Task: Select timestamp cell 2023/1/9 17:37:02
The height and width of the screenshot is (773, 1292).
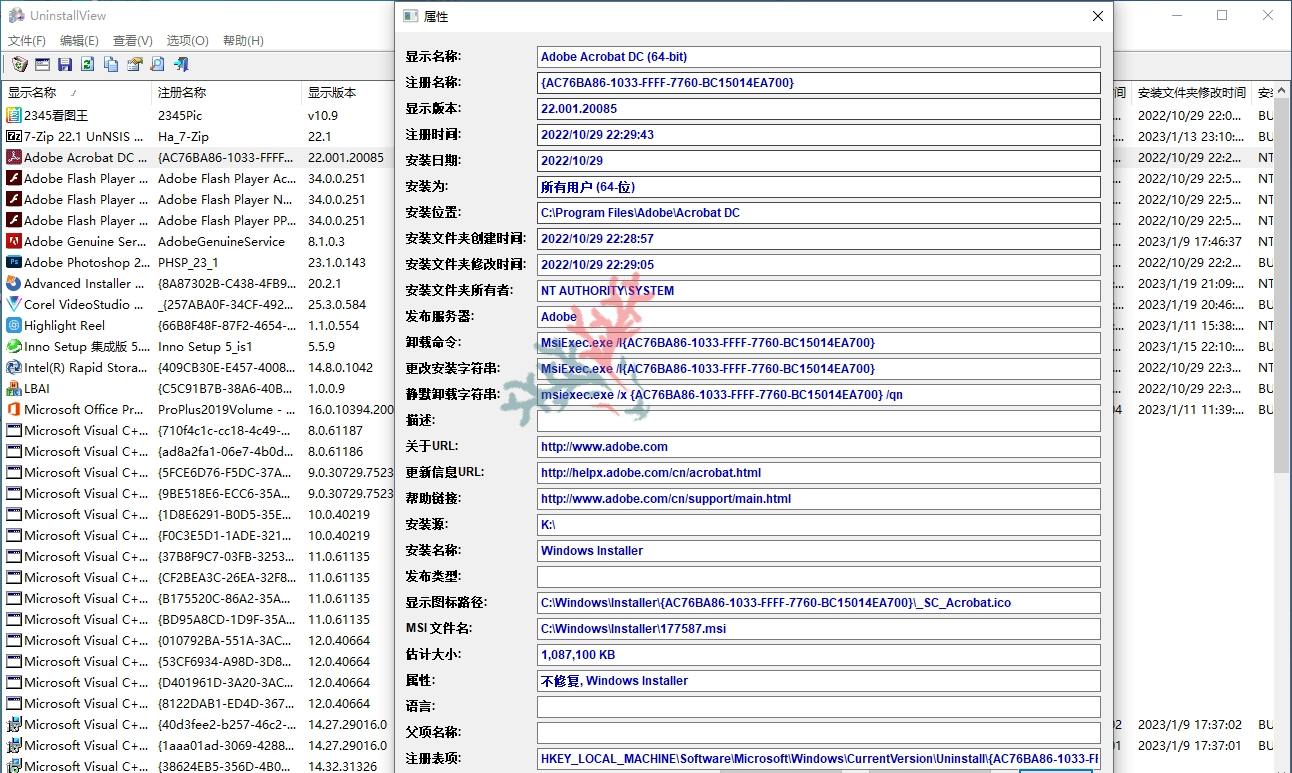Action: point(1190,724)
